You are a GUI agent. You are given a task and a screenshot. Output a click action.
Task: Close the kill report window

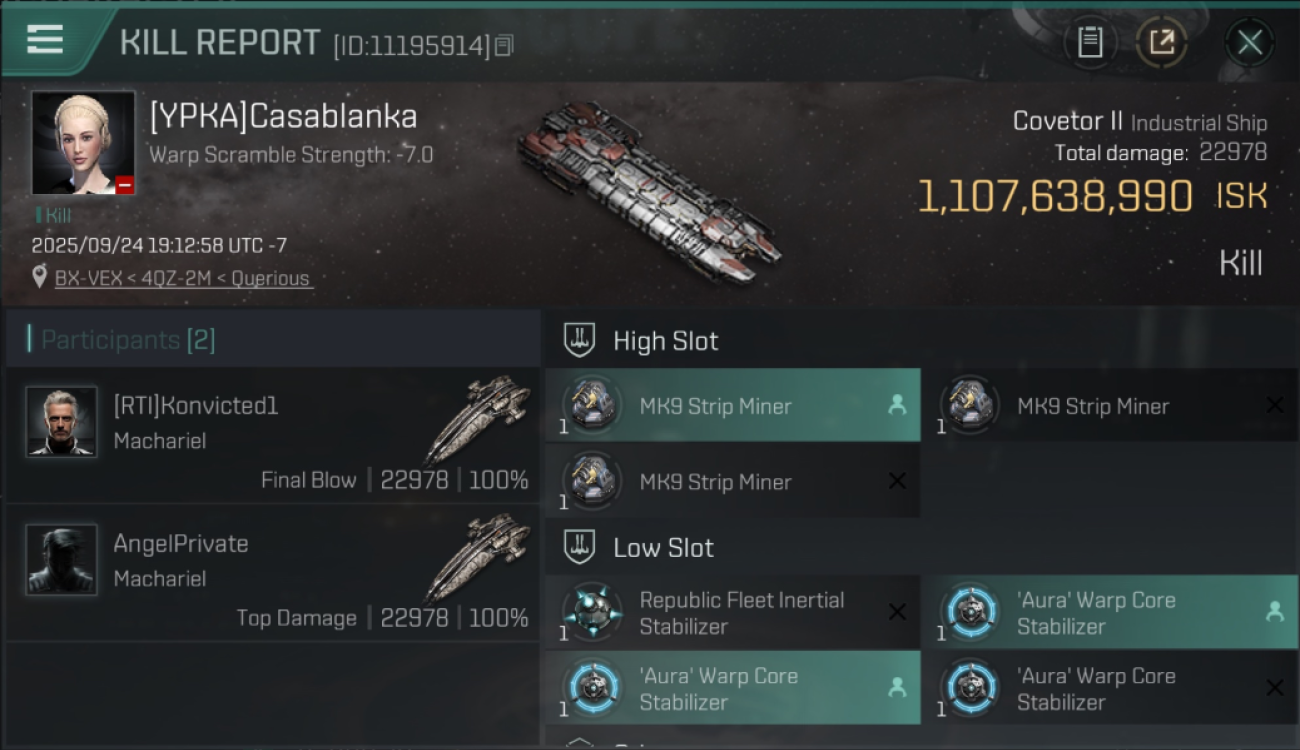coord(1249,42)
